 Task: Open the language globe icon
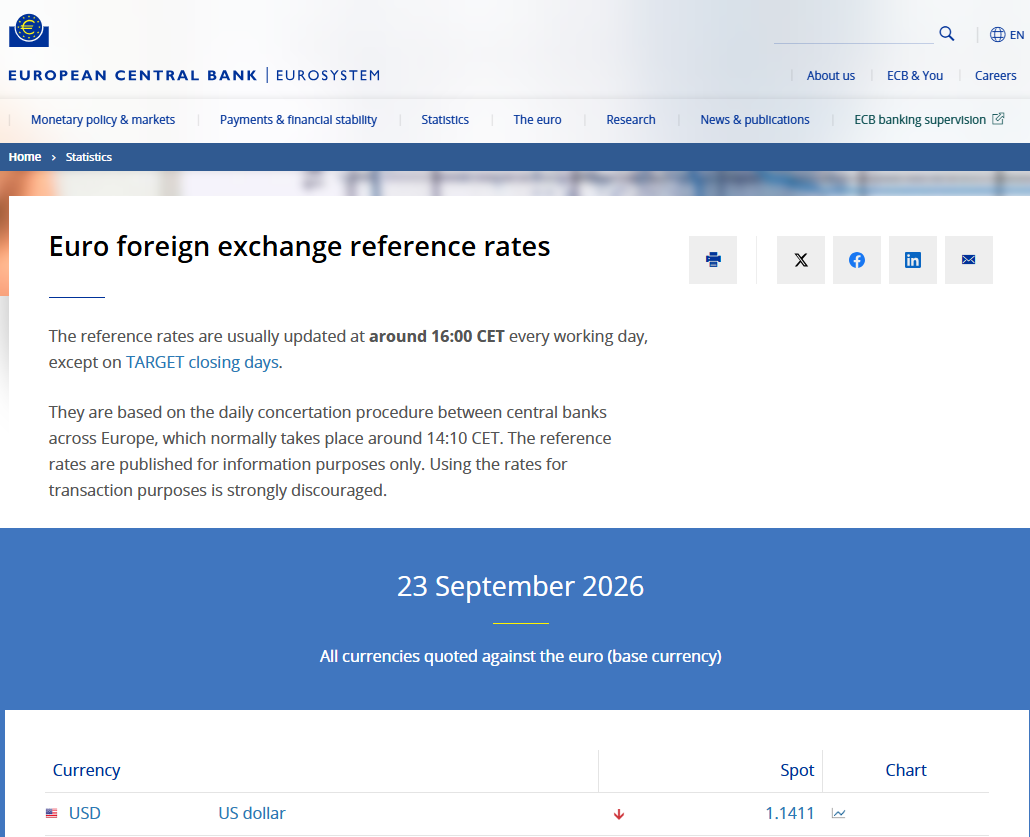[x=997, y=34]
